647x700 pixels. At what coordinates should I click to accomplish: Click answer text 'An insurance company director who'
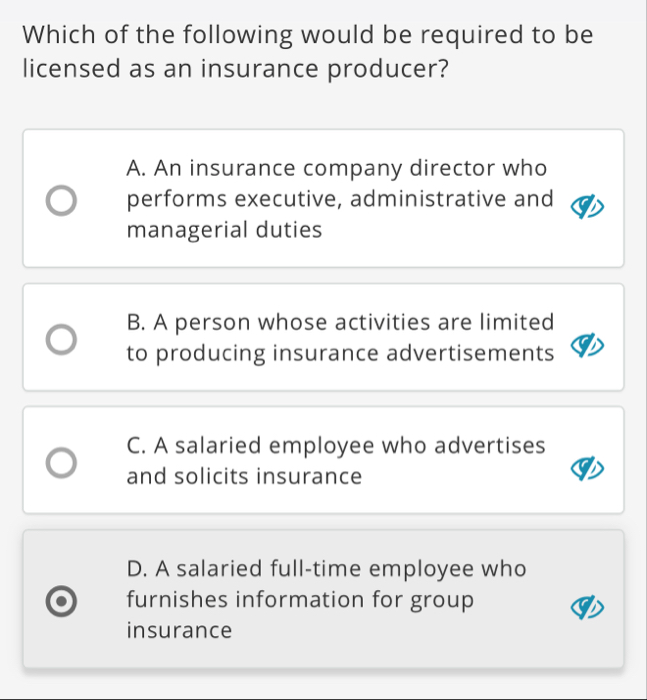coord(337,167)
